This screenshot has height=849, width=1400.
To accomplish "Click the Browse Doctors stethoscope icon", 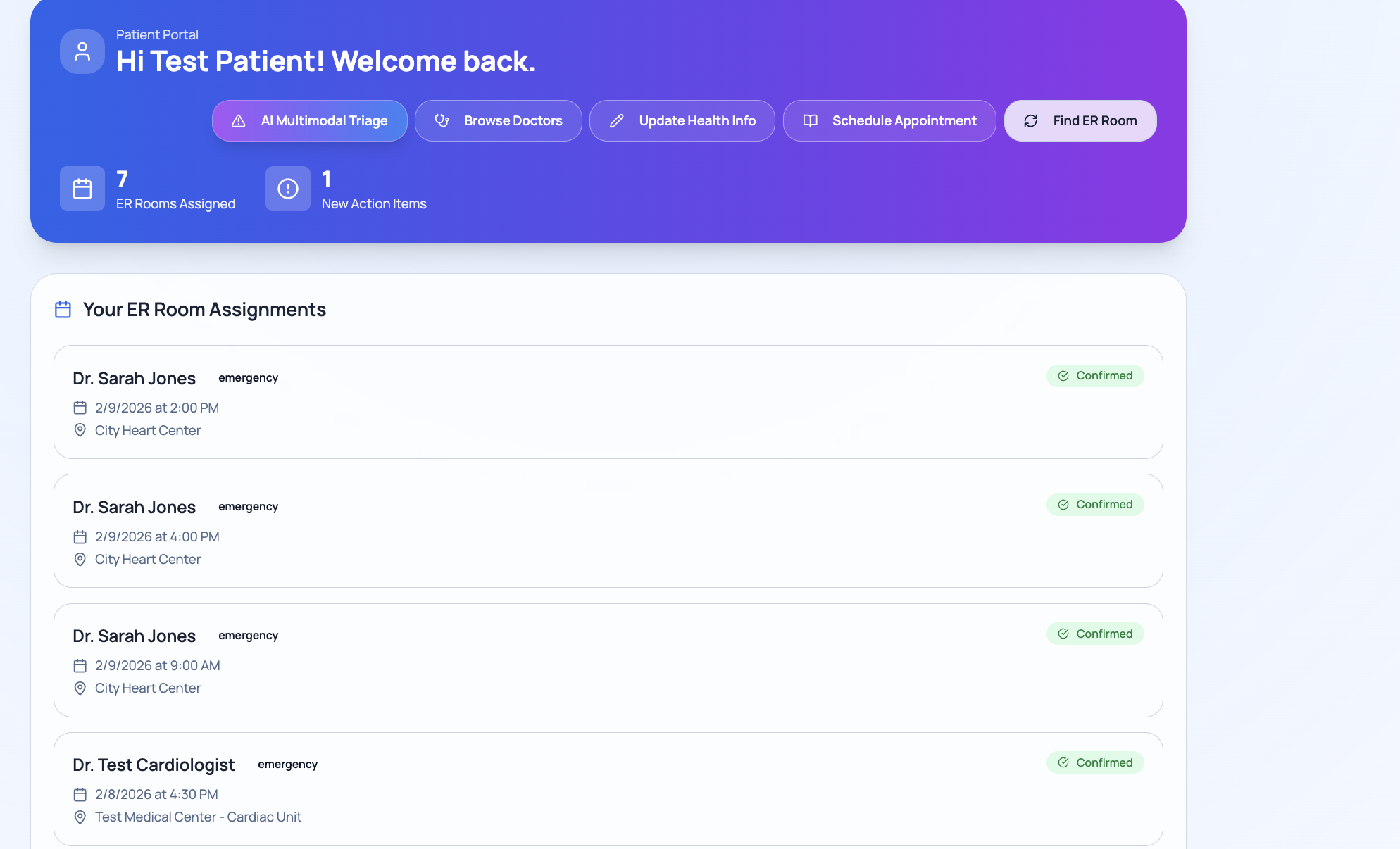I will (x=442, y=121).
